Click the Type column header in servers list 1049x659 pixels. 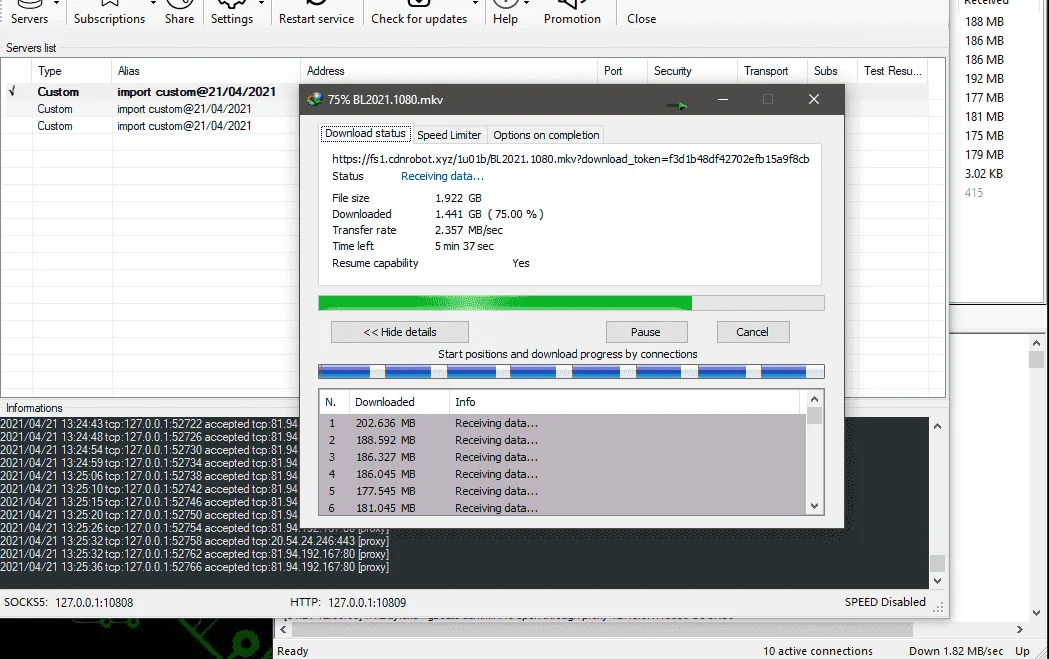point(72,71)
